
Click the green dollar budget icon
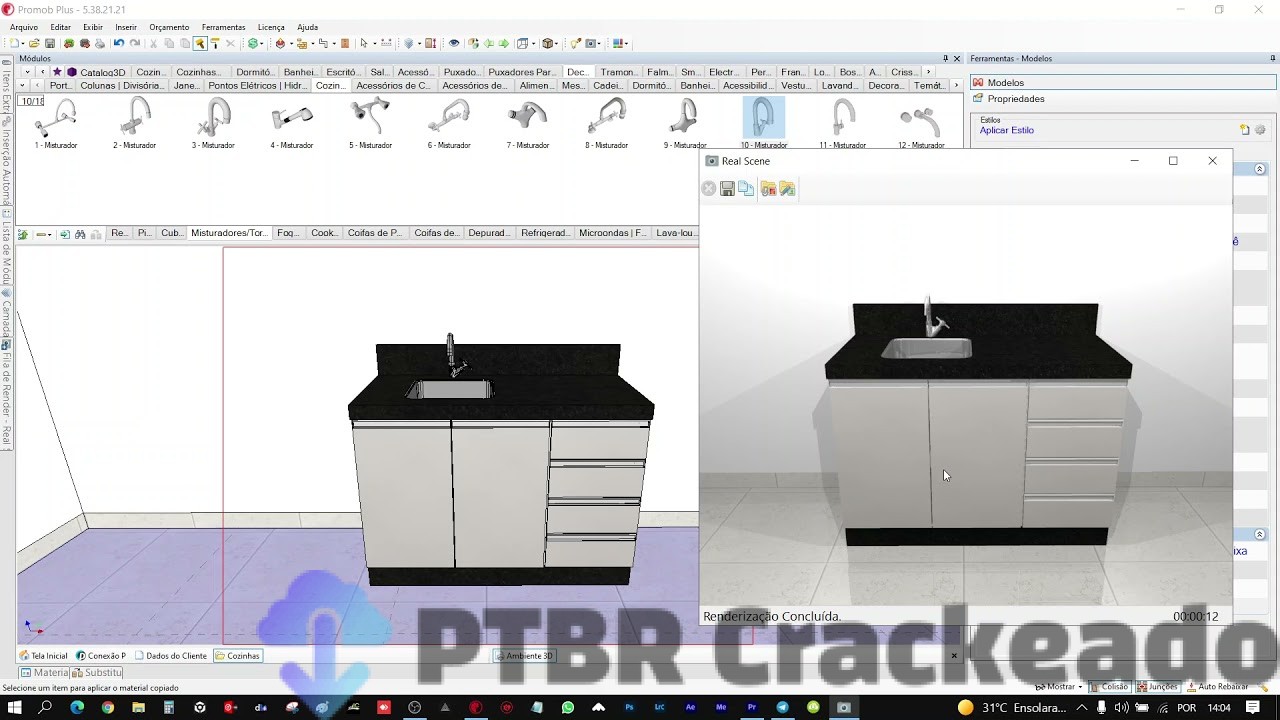coord(253,43)
